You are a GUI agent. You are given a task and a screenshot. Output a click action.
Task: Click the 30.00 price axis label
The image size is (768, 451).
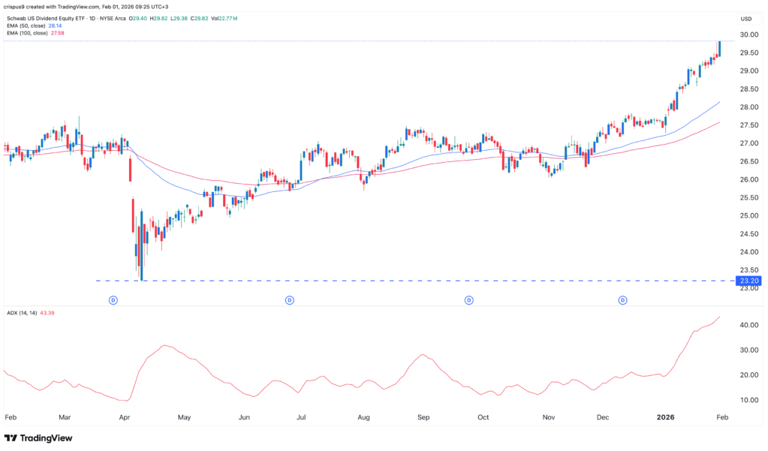[749, 35]
